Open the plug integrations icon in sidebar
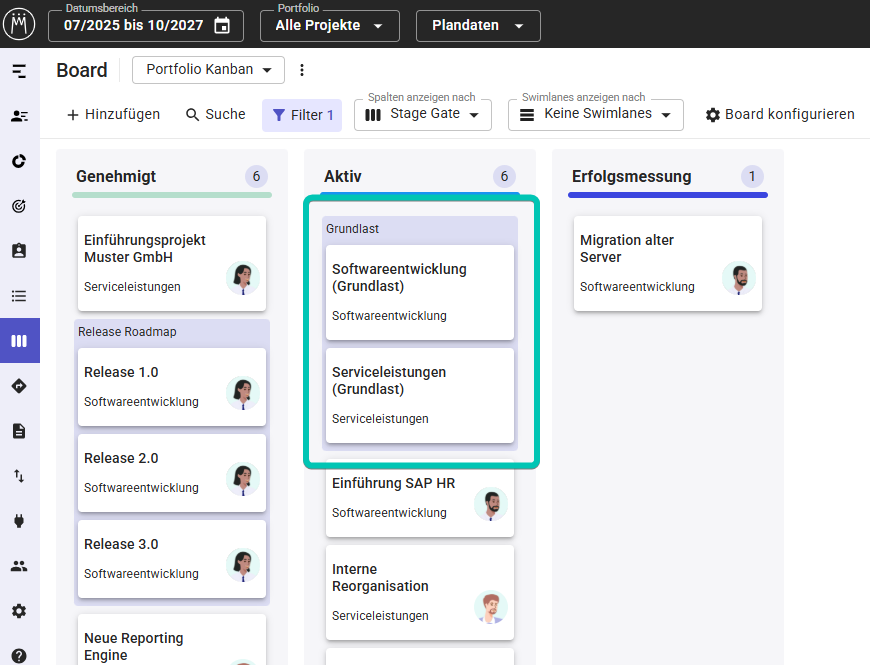Image resolution: width=870 pixels, height=665 pixels. tap(19, 521)
